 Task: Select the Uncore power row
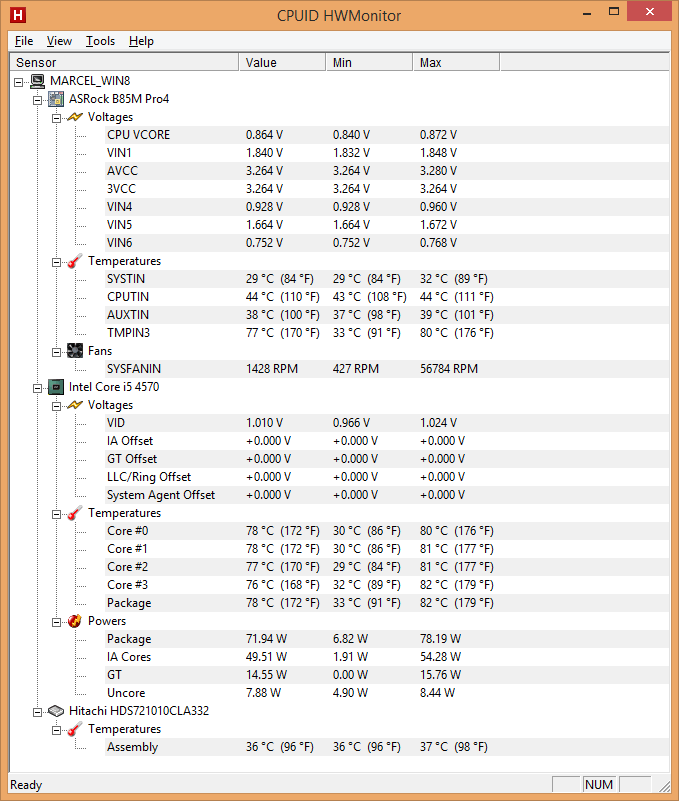[387, 693]
